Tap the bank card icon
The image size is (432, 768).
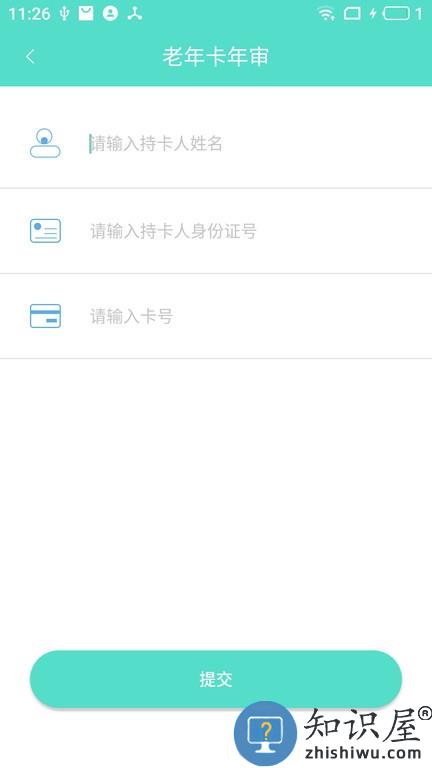46,316
